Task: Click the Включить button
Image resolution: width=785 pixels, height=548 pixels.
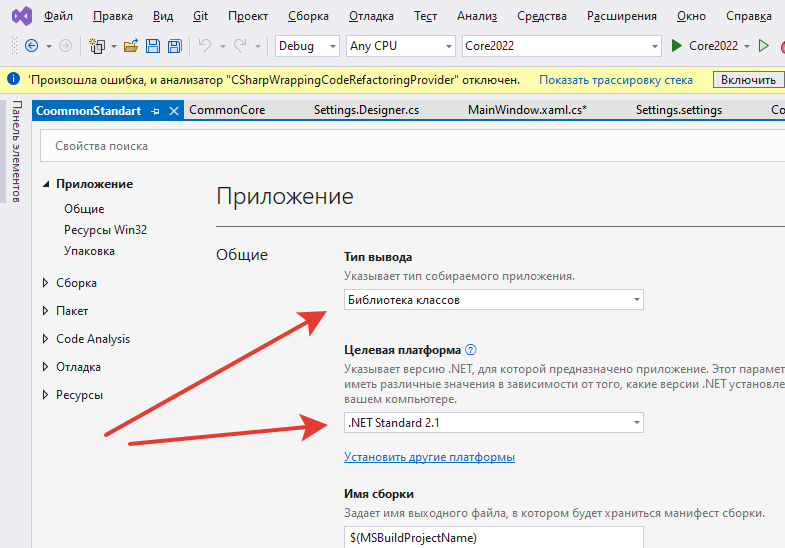Action: click(748, 80)
